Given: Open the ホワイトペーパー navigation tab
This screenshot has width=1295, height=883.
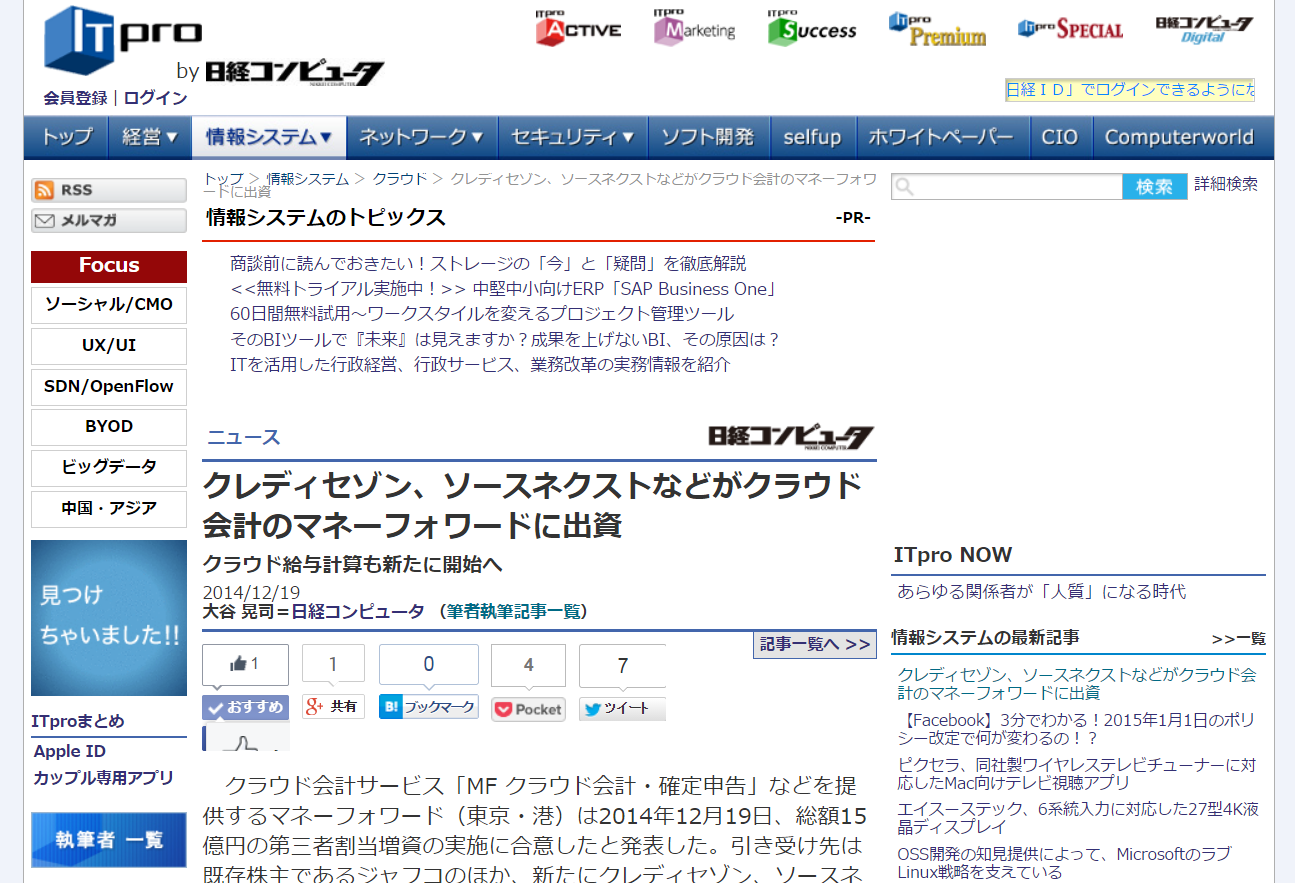Looking at the screenshot, I should (942, 137).
